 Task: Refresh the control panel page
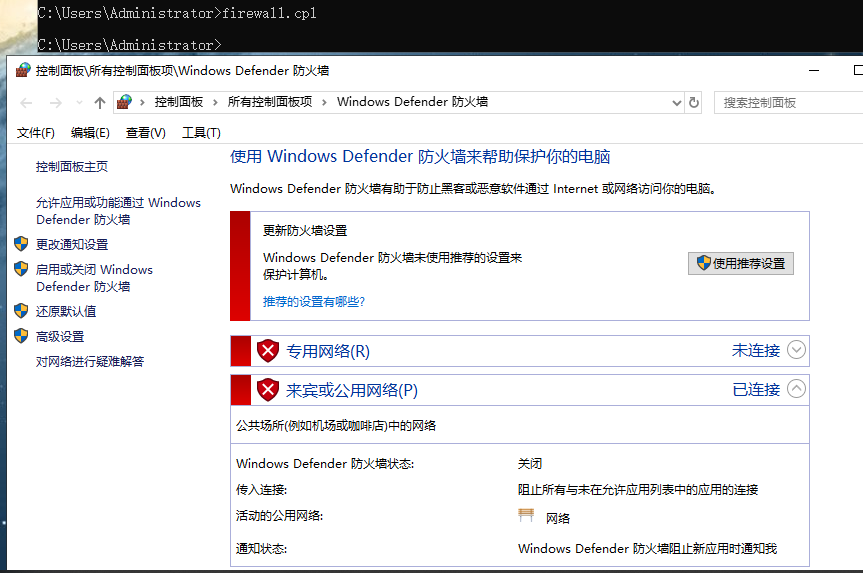click(694, 102)
